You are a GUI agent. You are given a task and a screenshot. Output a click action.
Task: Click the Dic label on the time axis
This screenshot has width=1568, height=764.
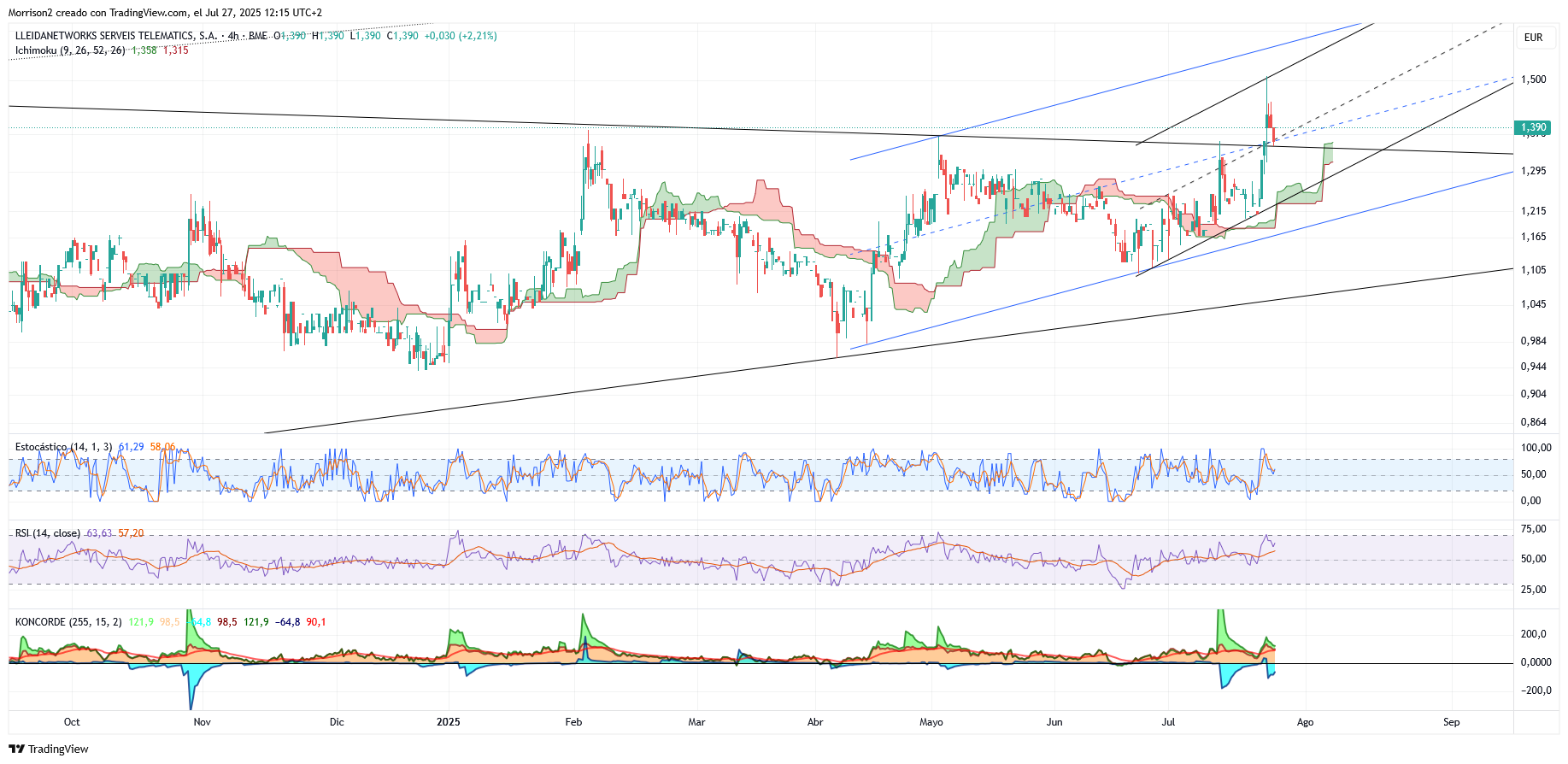tap(338, 722)
